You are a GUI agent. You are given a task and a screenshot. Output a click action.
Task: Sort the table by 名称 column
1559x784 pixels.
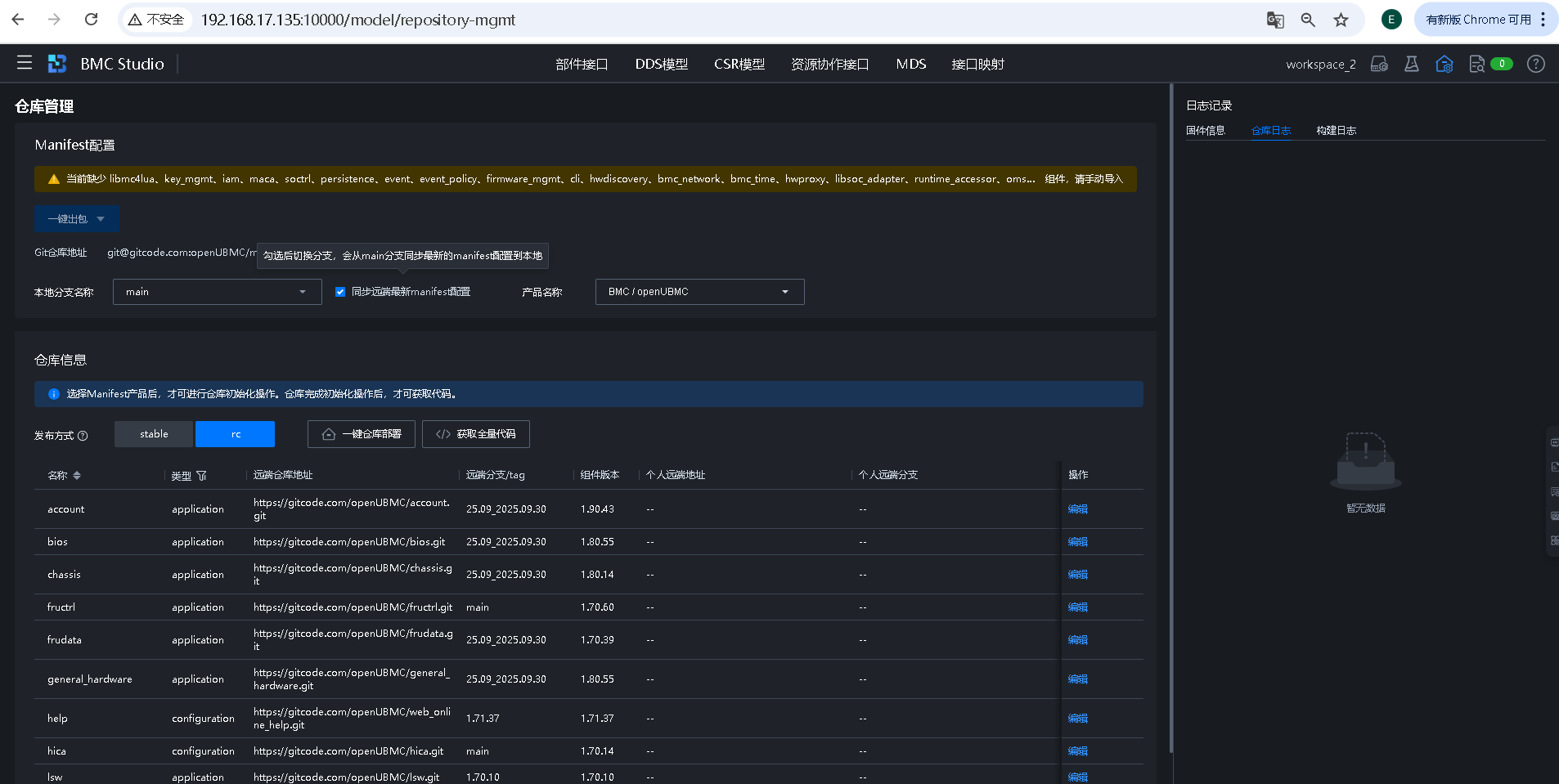(x=77, y=475)
